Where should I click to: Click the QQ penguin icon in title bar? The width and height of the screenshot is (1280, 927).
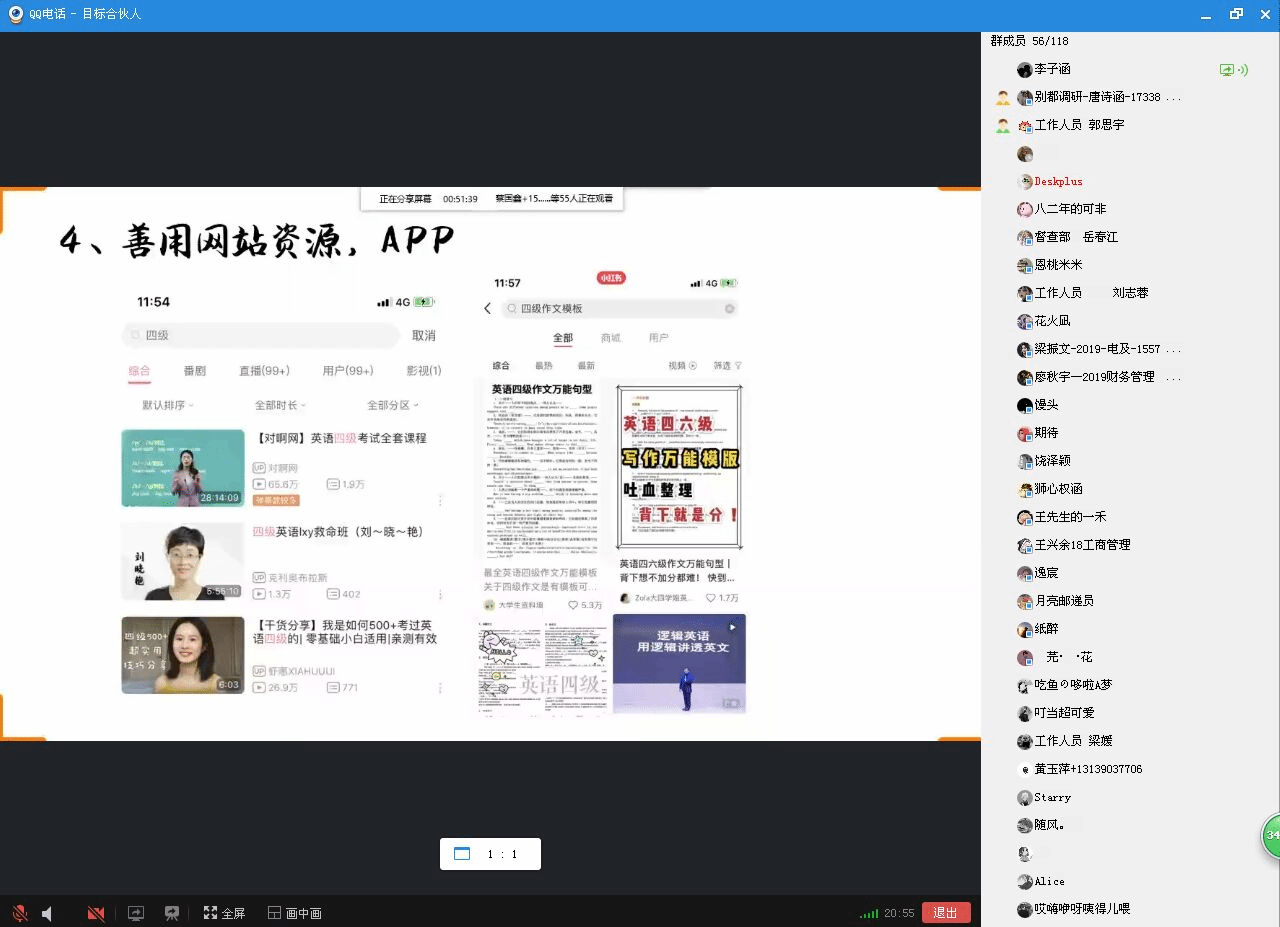[16, 14]
